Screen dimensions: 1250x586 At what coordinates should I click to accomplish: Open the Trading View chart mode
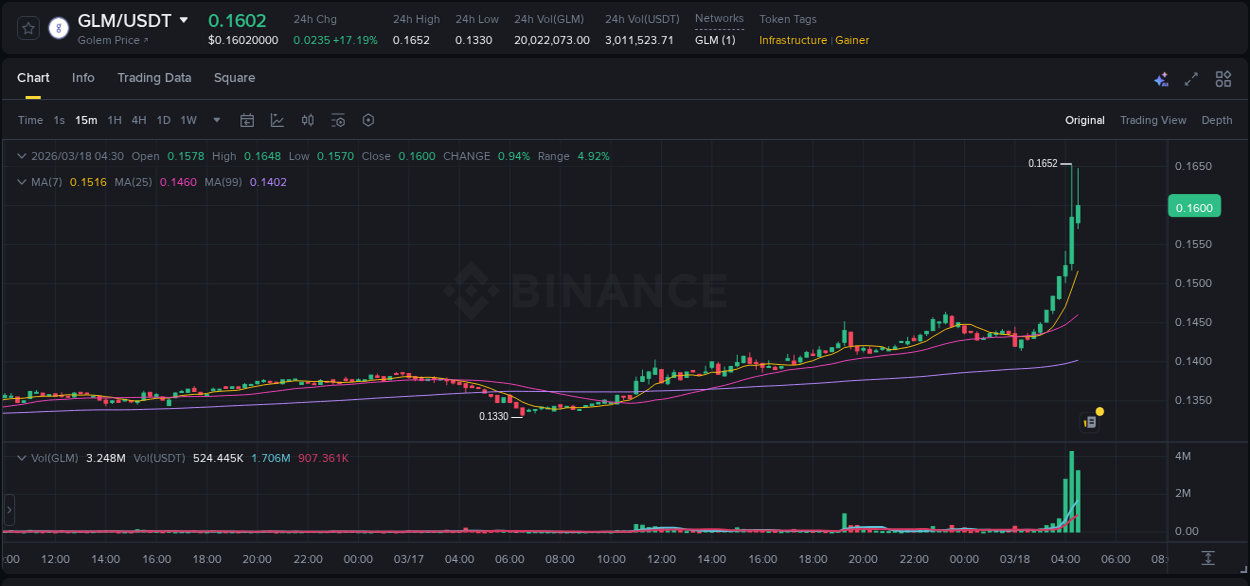pyautogui.click(x=1153, y=120)
